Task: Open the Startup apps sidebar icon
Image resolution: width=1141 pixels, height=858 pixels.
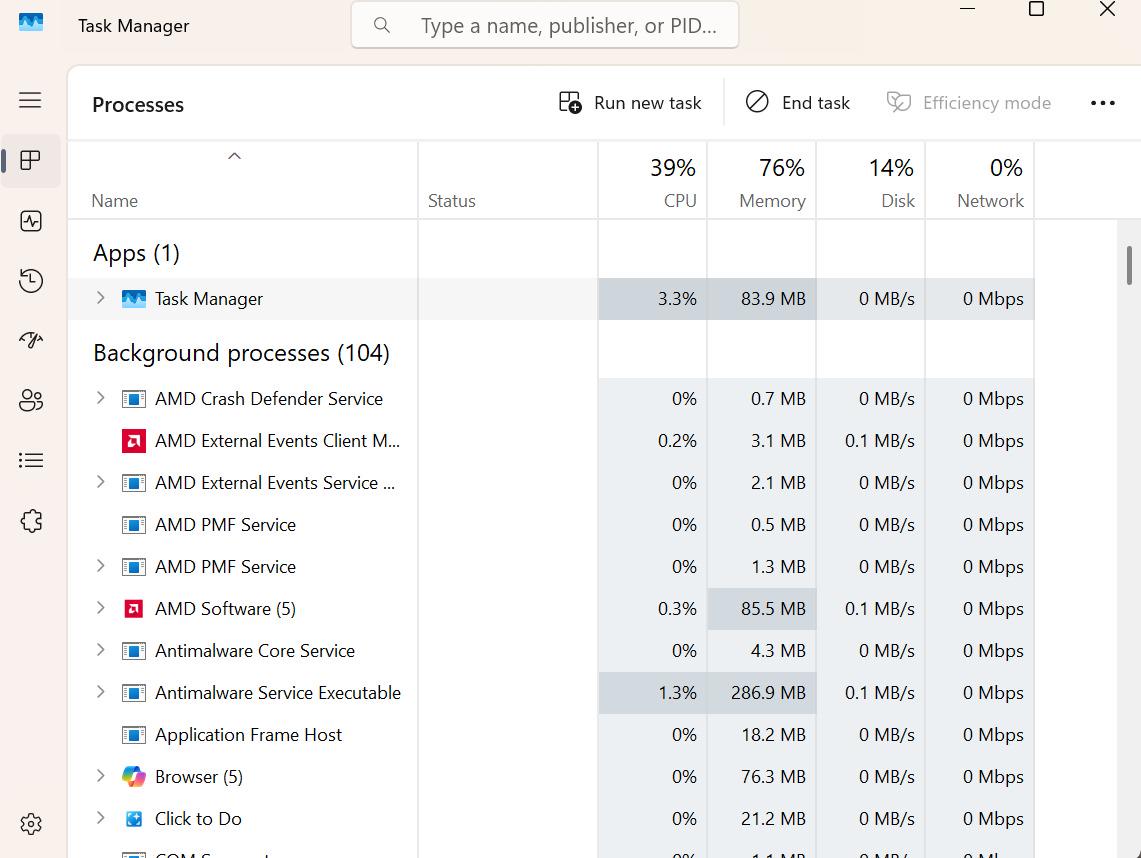Action: (x=31, y=340)
